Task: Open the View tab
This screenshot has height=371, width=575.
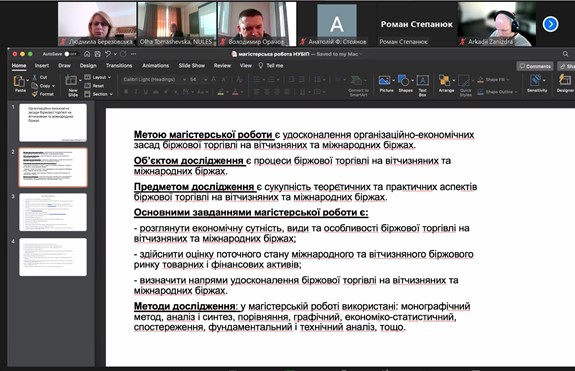Action: coord(245,66)
